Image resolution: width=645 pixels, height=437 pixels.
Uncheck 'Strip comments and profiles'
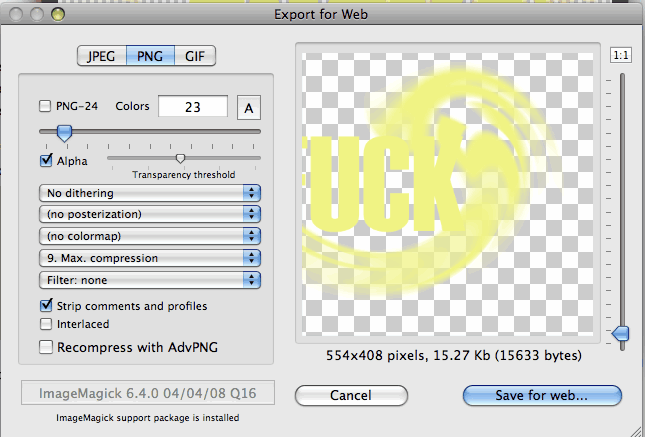[x=46, y=305]
